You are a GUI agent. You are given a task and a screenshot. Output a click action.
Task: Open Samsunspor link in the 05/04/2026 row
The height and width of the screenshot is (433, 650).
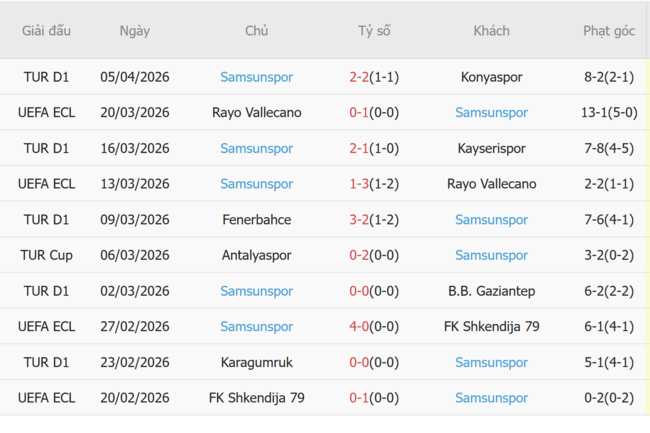pos(256,77)
